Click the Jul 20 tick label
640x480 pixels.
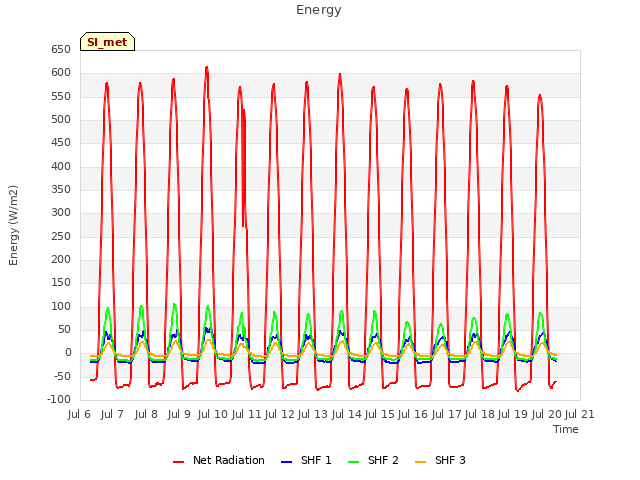point(547,414)
